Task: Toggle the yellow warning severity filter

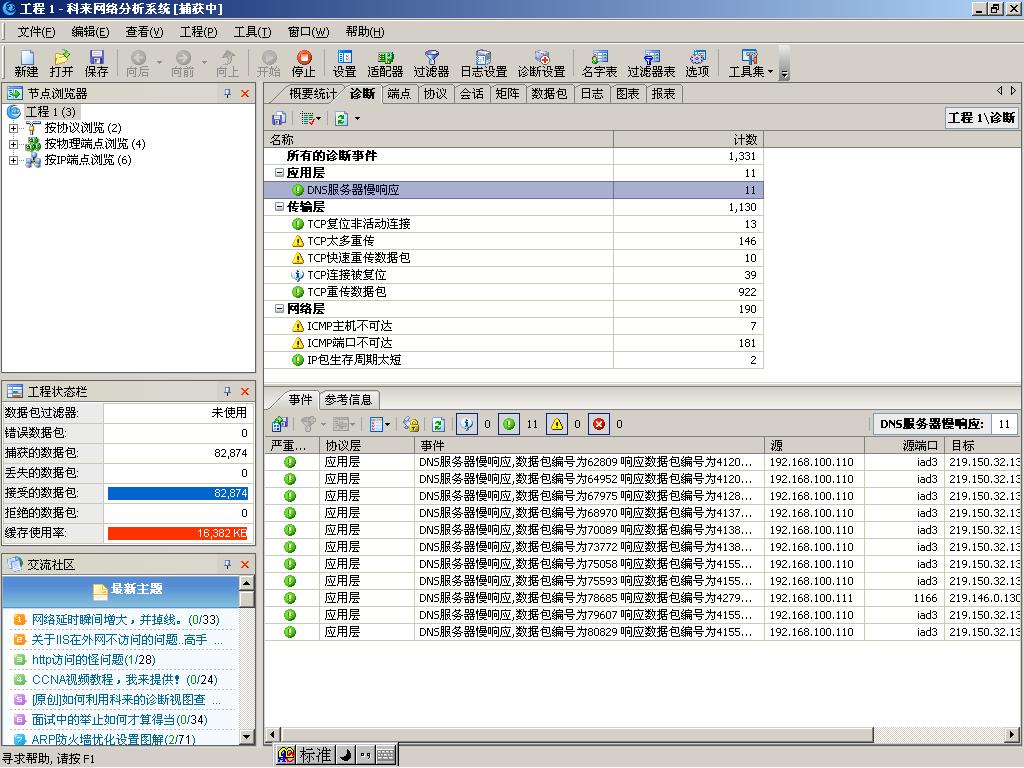Action: (557, 424)
